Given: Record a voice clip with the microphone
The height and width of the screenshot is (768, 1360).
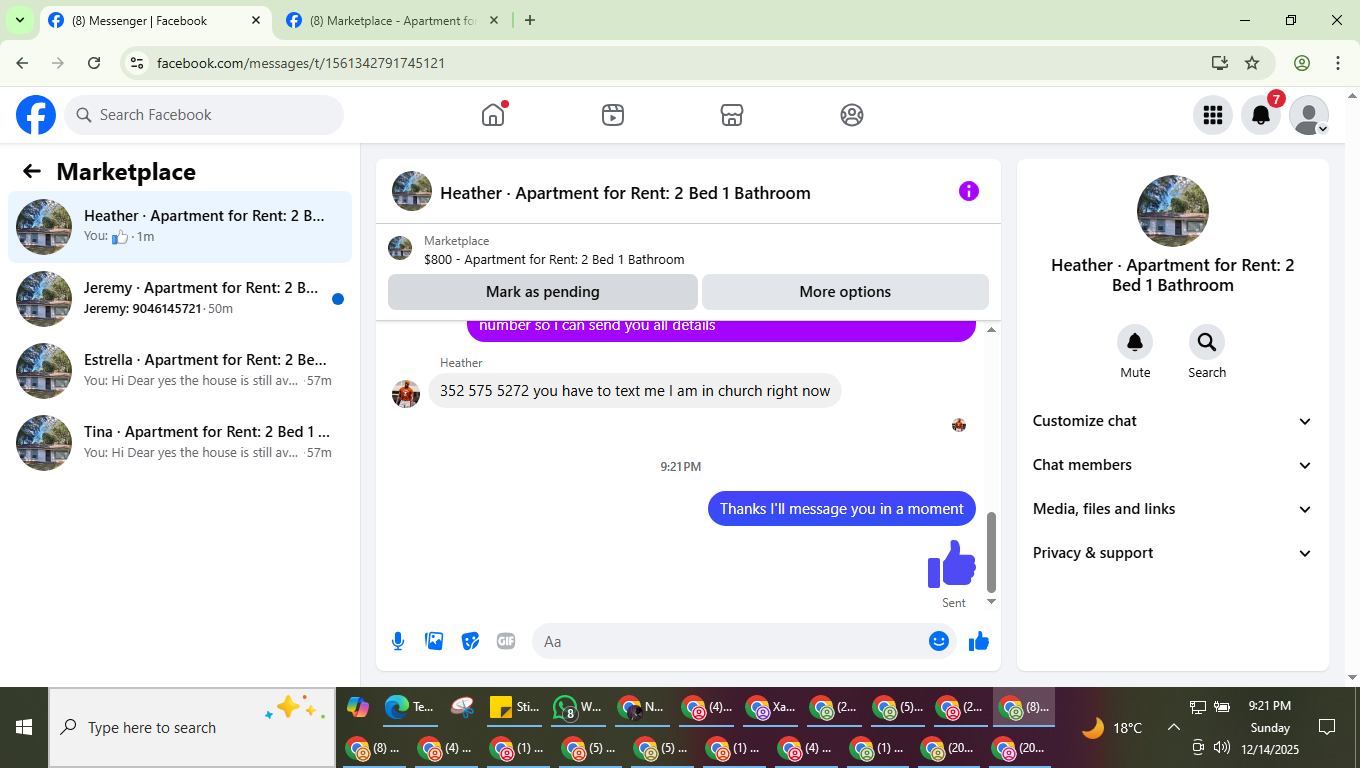Looking at the screenshot, I should pos(398,641).
